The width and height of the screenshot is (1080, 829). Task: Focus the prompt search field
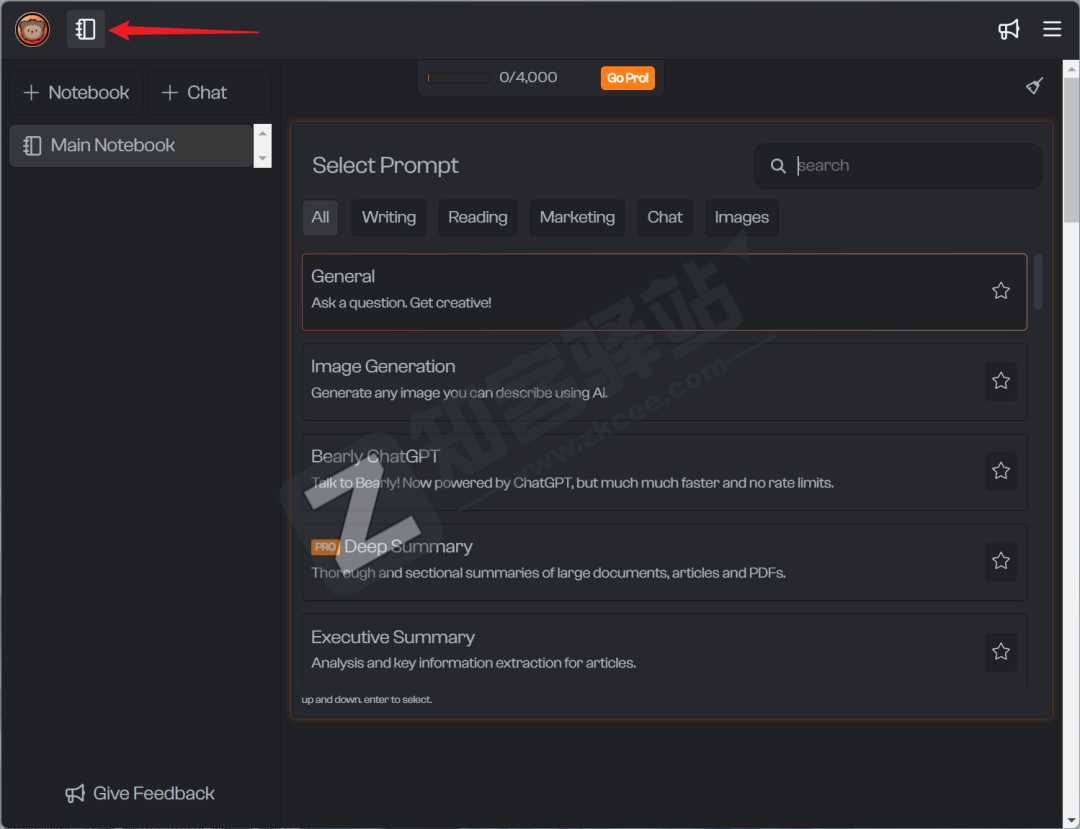point(910,166)
